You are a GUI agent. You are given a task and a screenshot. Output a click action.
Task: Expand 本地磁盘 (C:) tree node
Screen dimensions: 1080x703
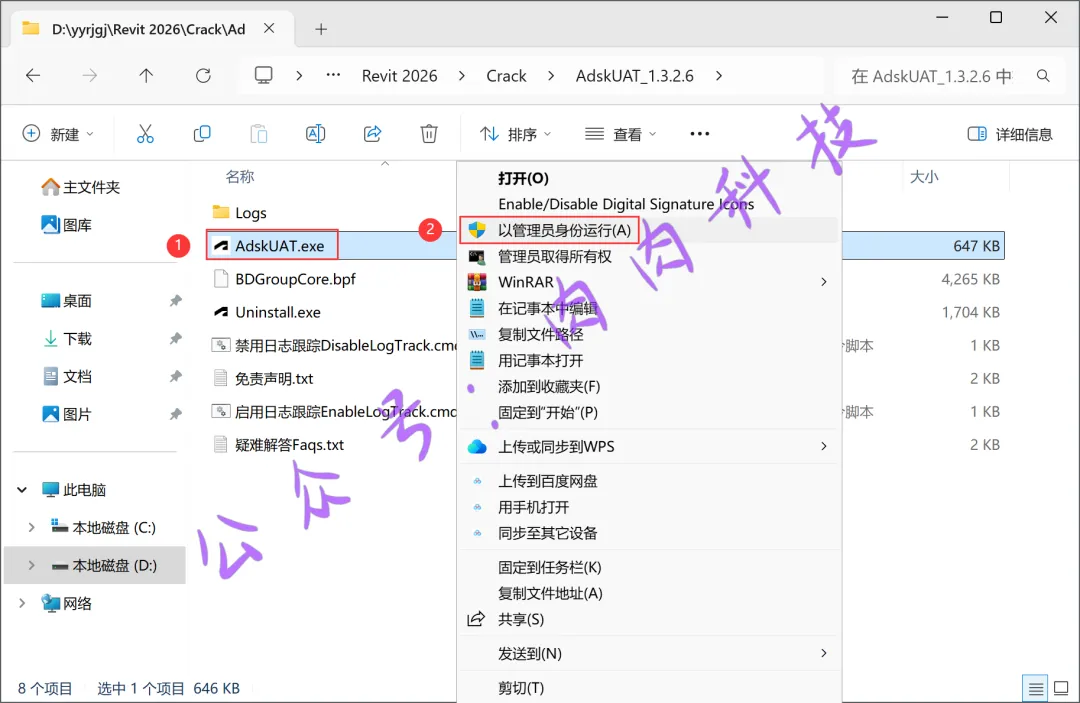[x=31, y=527]
